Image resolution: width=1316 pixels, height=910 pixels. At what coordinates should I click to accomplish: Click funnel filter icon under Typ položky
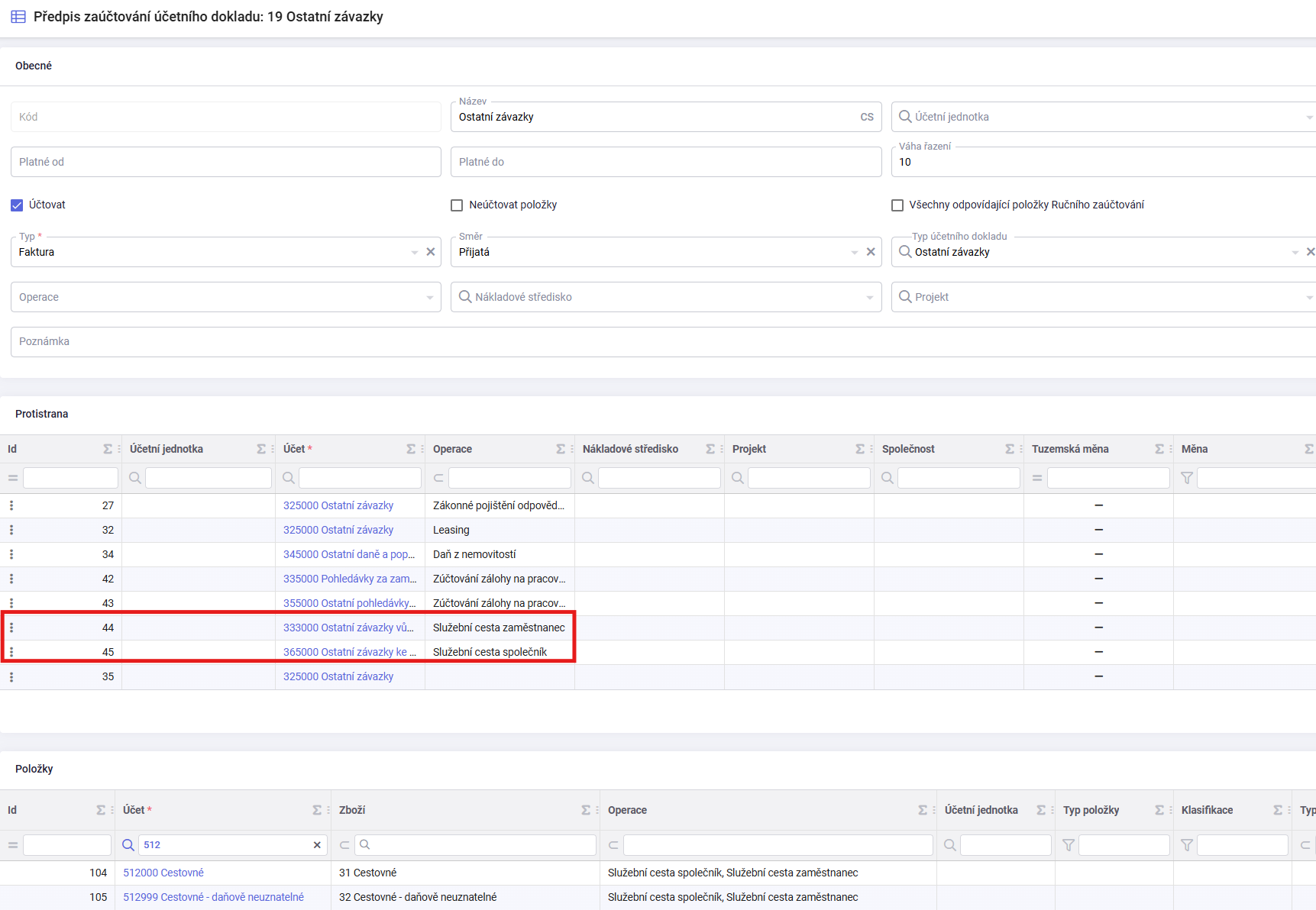[1069, 845]
